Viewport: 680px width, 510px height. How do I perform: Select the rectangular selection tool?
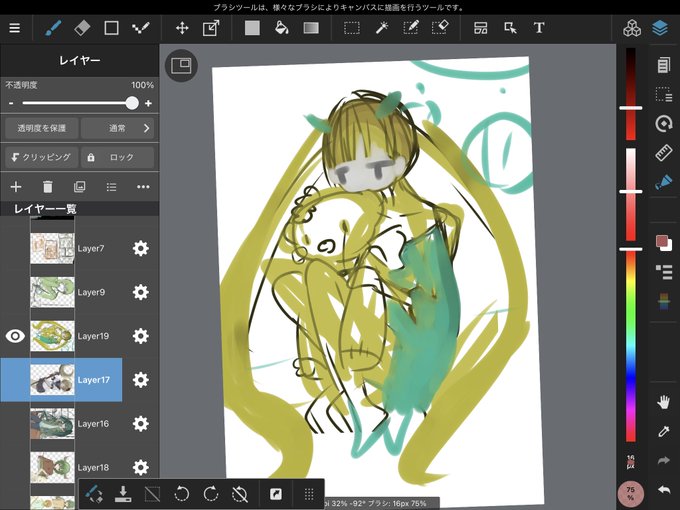pos(352,28)
